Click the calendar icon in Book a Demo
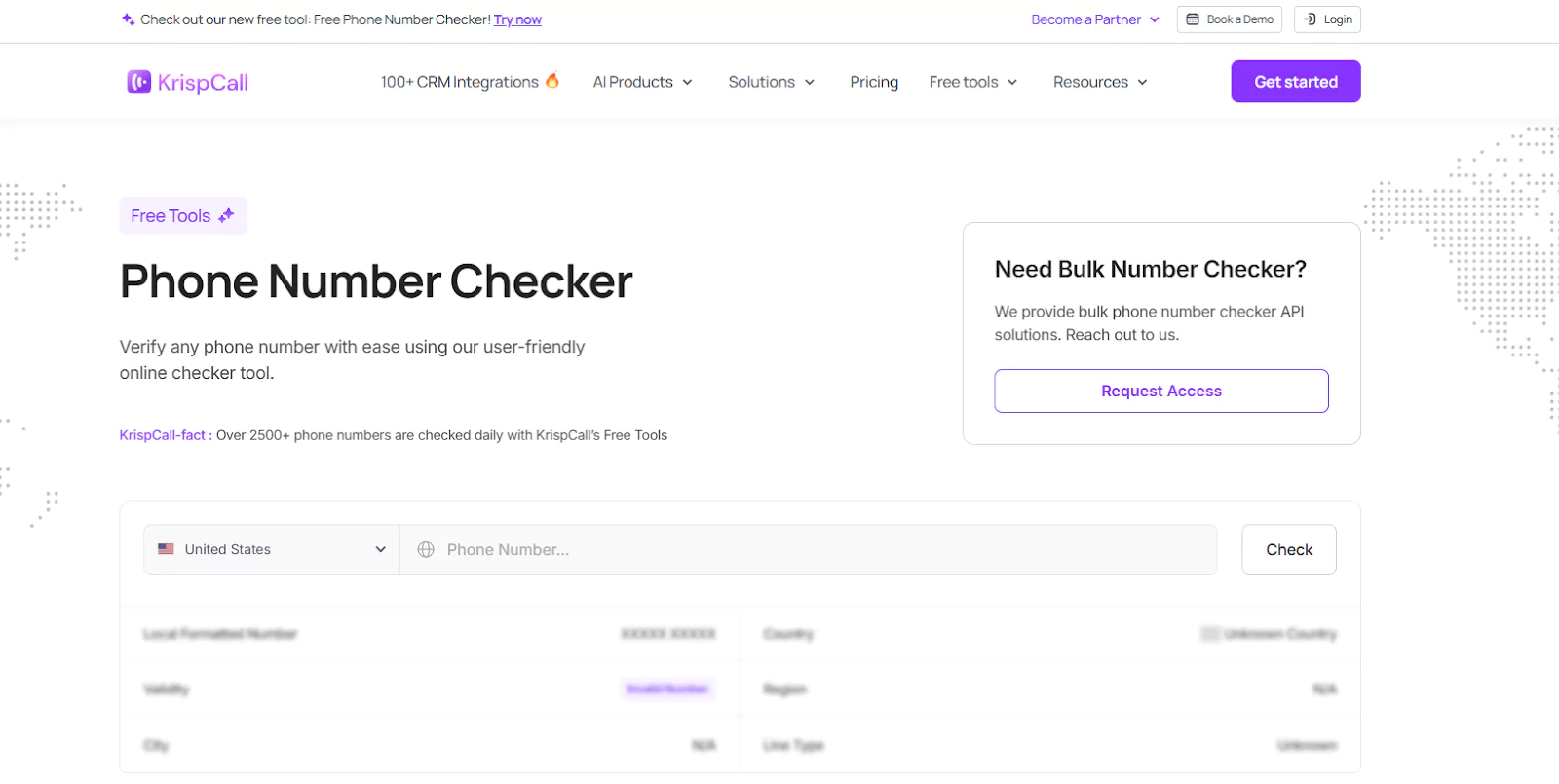 pyautogui.click(x=1193, y=19)
